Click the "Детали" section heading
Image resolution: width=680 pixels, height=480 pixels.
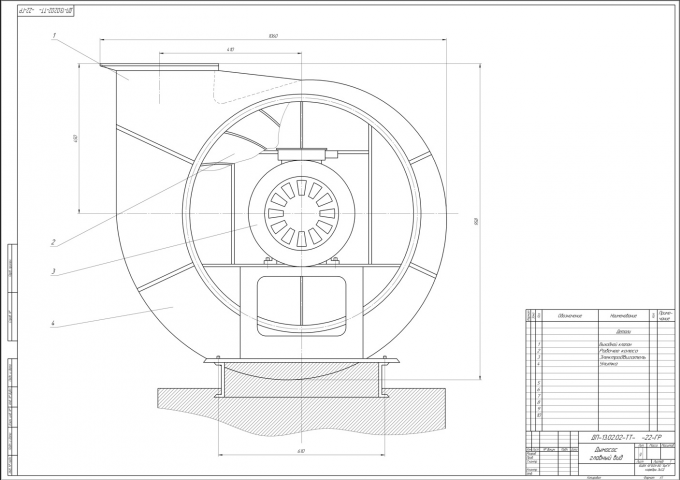pyautogui.click(x=624, y=332)
